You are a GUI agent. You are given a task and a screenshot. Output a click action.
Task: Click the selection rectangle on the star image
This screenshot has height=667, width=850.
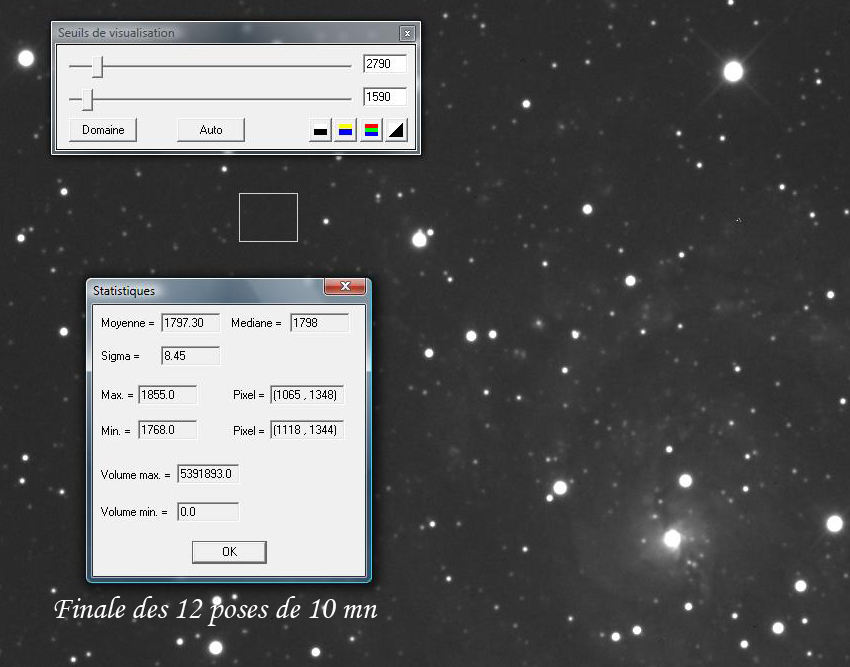coord(268,217)
